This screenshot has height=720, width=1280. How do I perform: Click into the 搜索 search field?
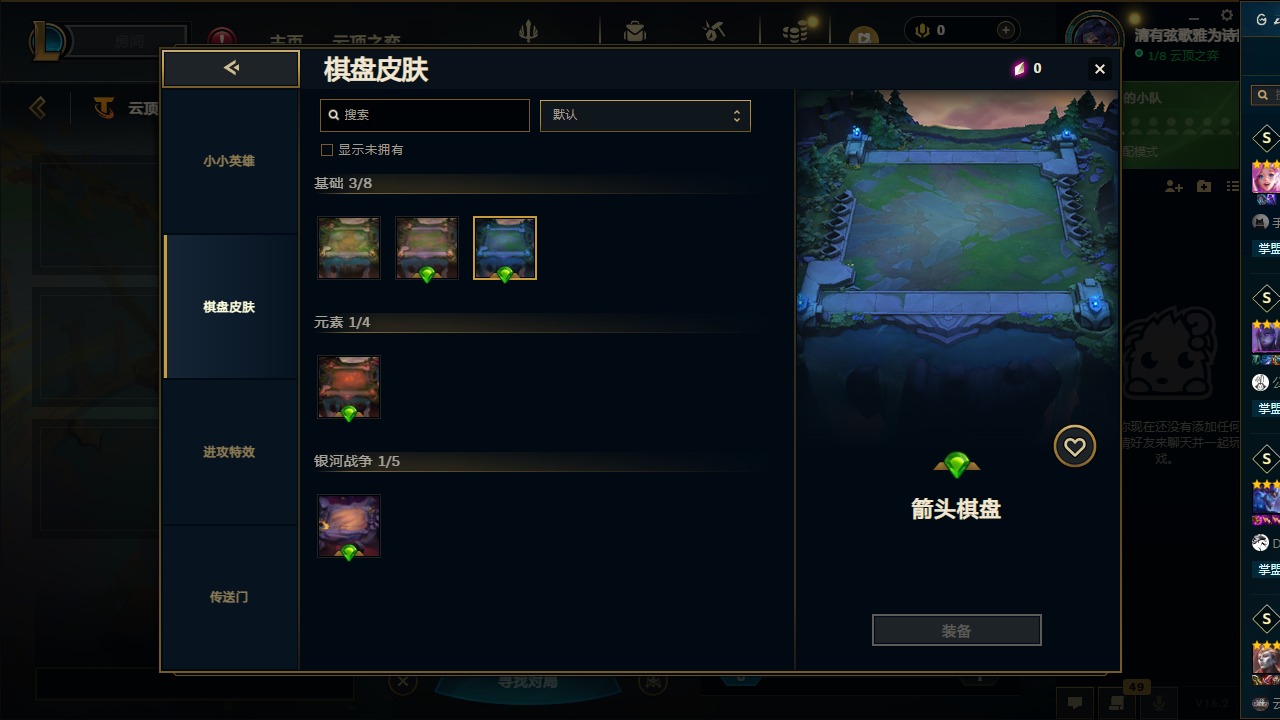pyautogui.click(x=425, y=115)
